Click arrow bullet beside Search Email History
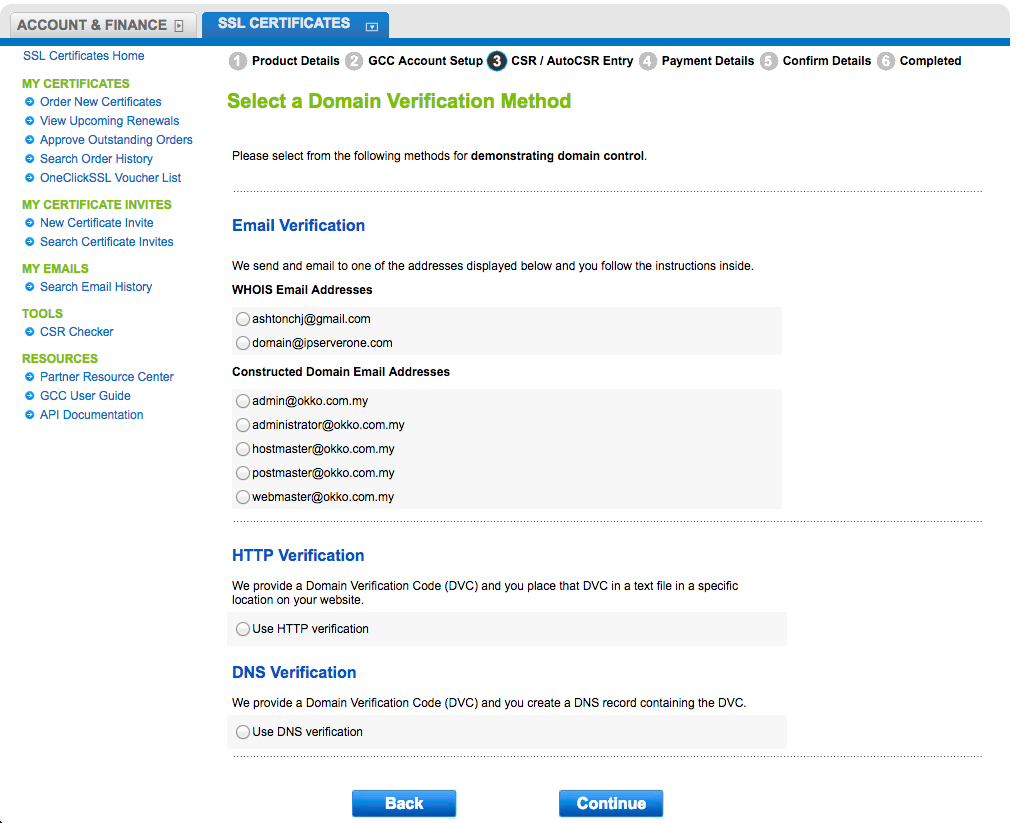This screenshot has width=1016, height=823. click(x=30, y=287)
